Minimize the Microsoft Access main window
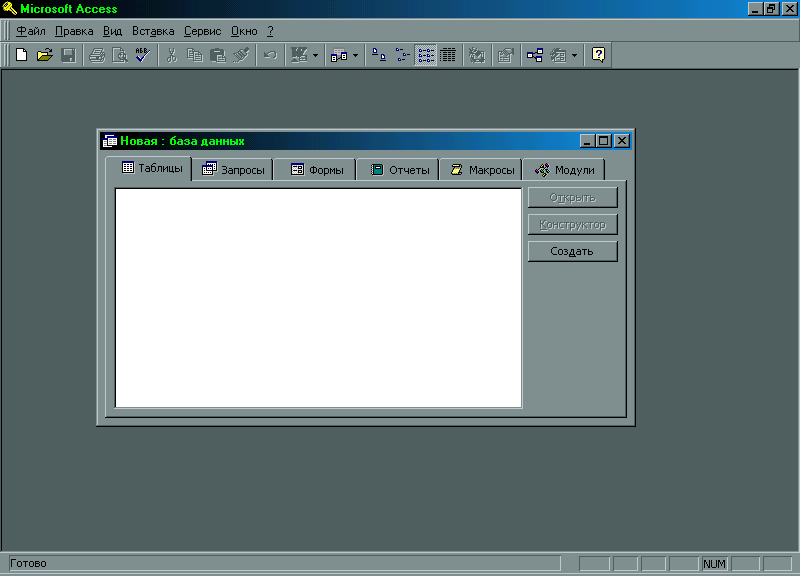 pos(756,9)
